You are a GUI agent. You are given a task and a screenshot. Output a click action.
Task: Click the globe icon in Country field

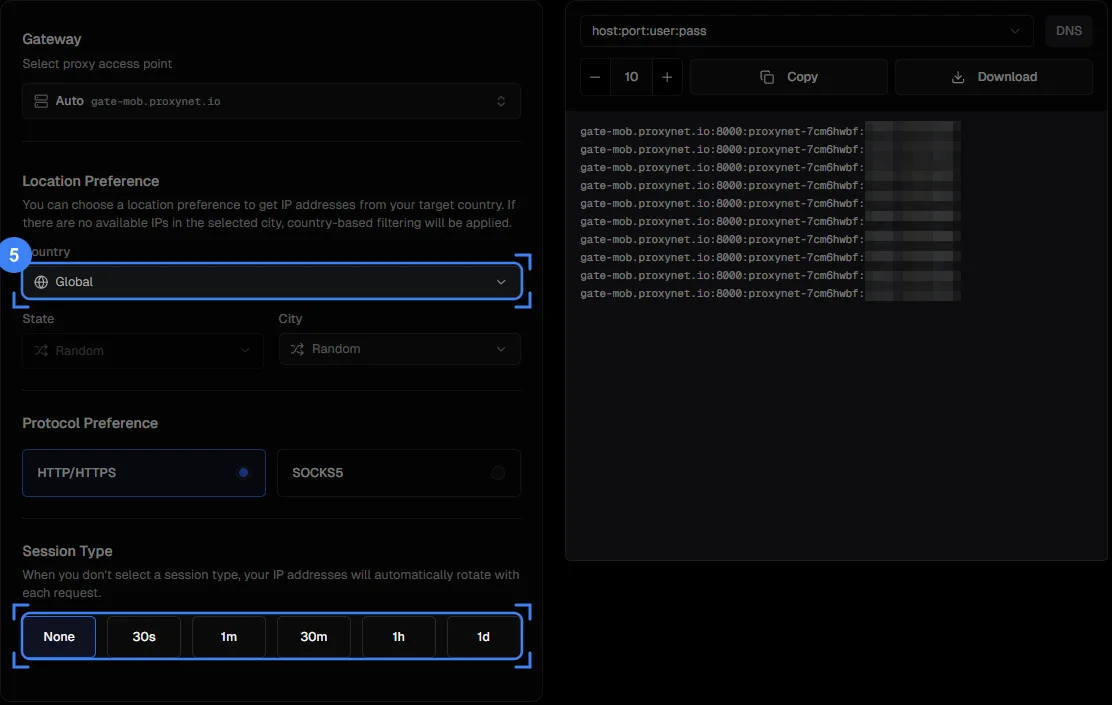coord(41,282)
